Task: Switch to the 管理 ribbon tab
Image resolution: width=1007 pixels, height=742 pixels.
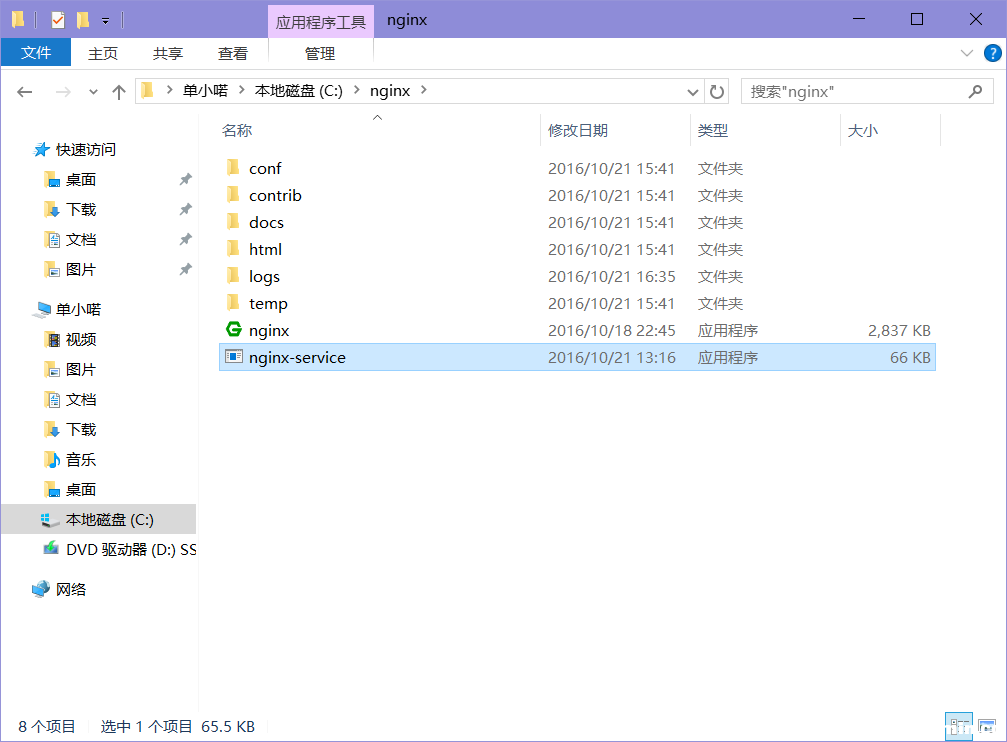Action: click(x=320, y=53)
